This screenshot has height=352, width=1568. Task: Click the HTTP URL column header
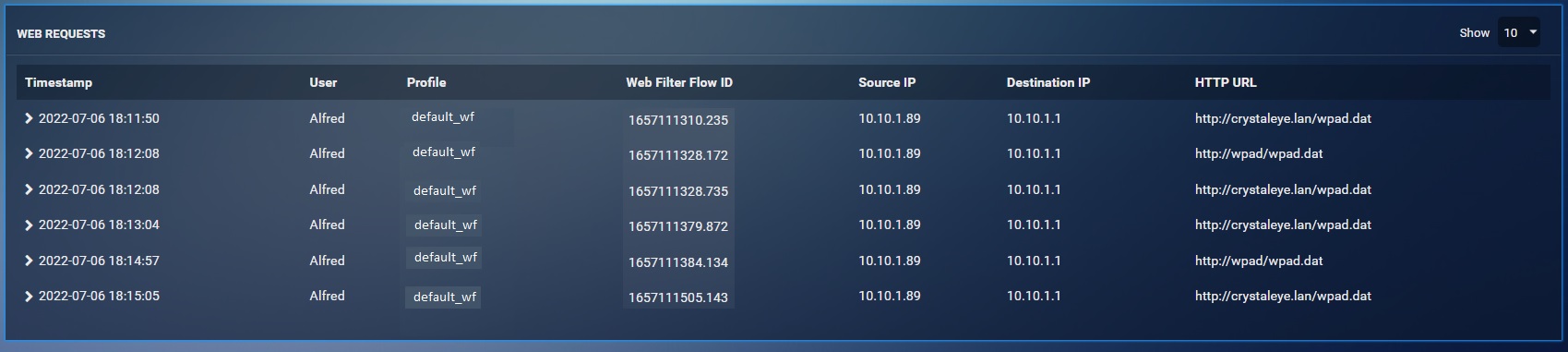click(x=1226, y=82)
